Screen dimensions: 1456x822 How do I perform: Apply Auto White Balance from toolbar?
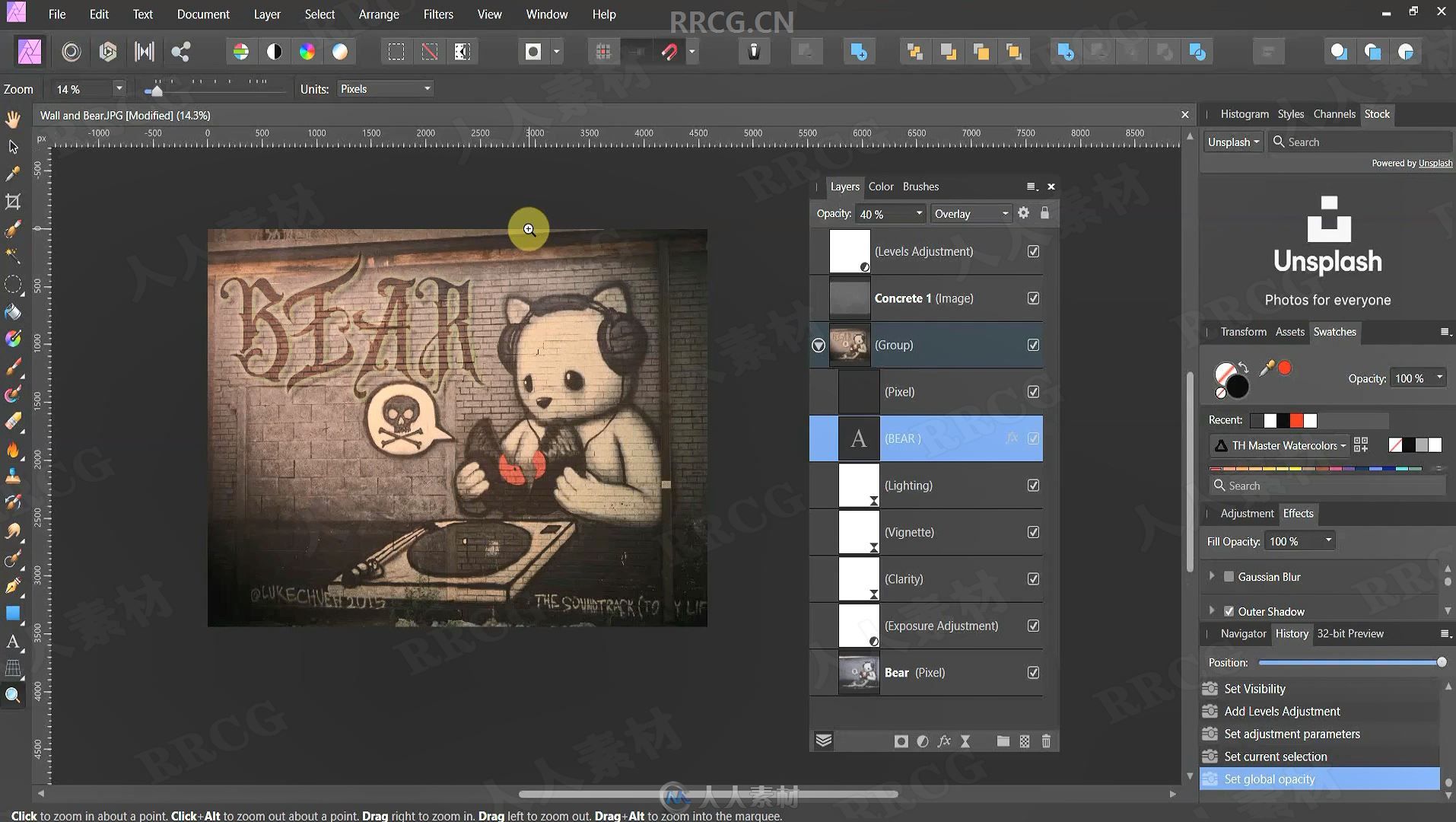pyautogui.click(x=340, y=52)
